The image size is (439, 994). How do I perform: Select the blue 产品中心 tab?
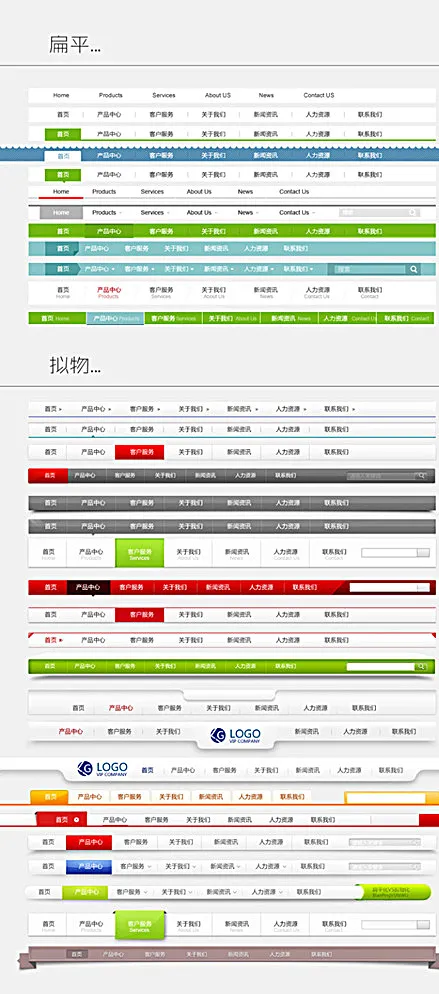tap(89, 867)
